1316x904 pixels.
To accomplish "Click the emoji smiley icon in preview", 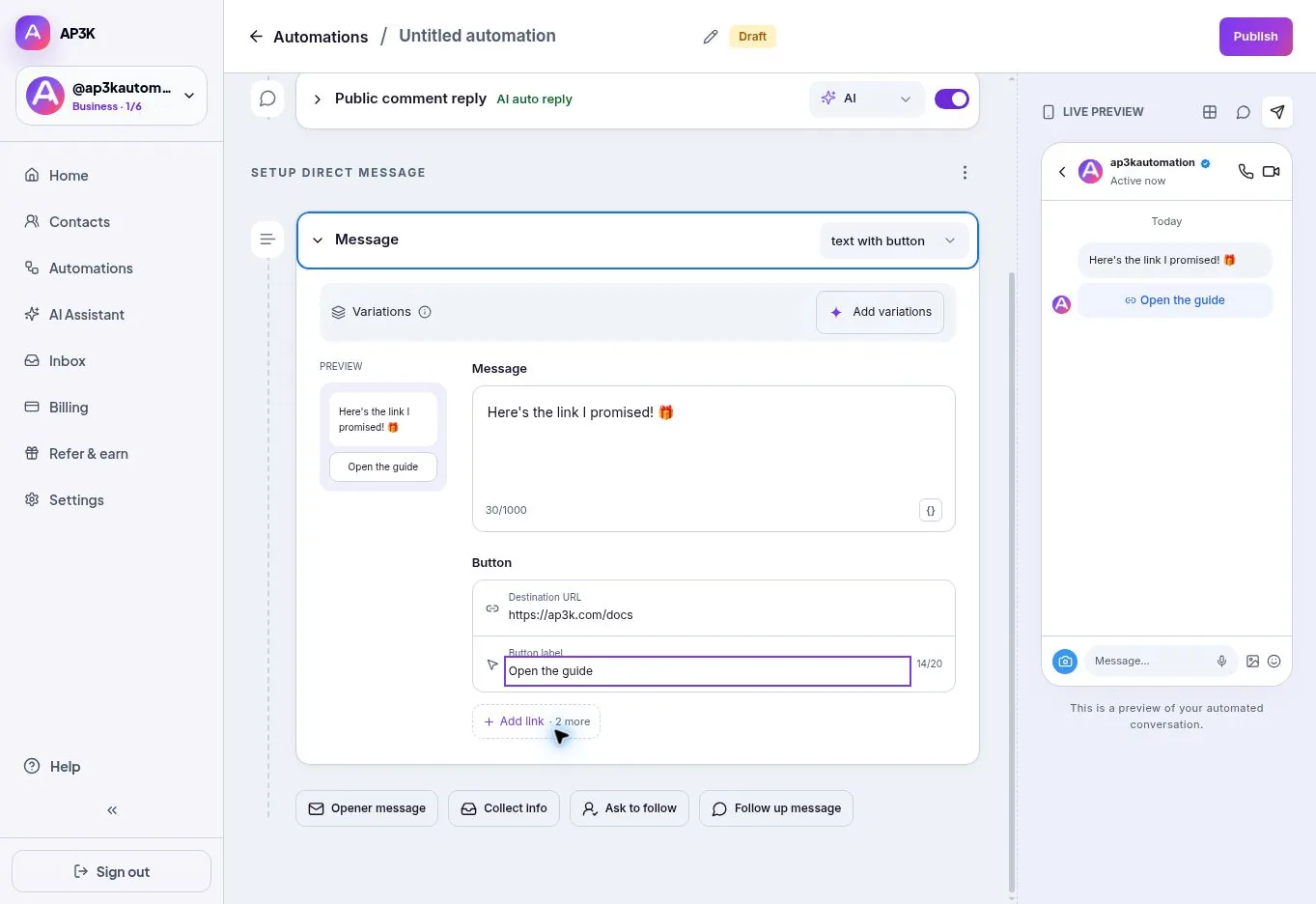I will (1274, 662).
